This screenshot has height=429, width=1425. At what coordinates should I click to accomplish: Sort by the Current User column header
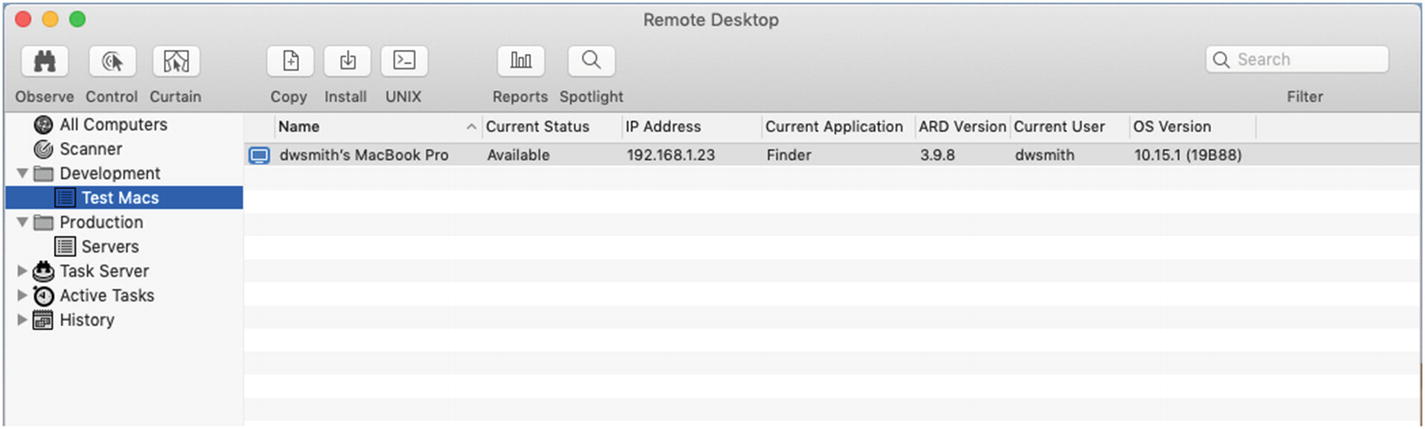click(x=1059, y=127)
